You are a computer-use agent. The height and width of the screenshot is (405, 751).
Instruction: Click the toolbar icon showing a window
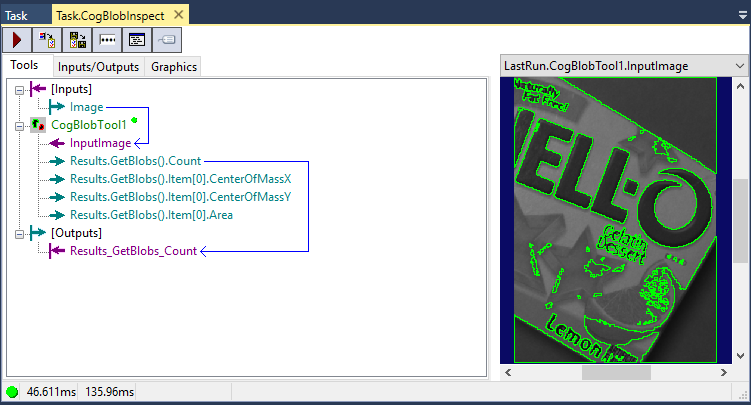[137, 40]
